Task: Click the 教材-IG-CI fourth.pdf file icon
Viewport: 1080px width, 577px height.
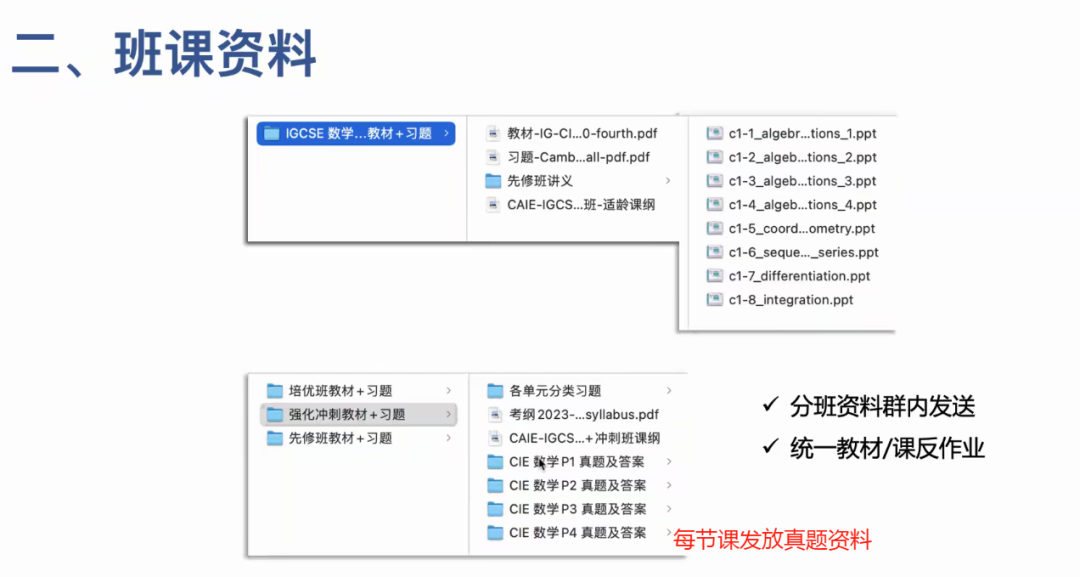Action: [492, 134]
